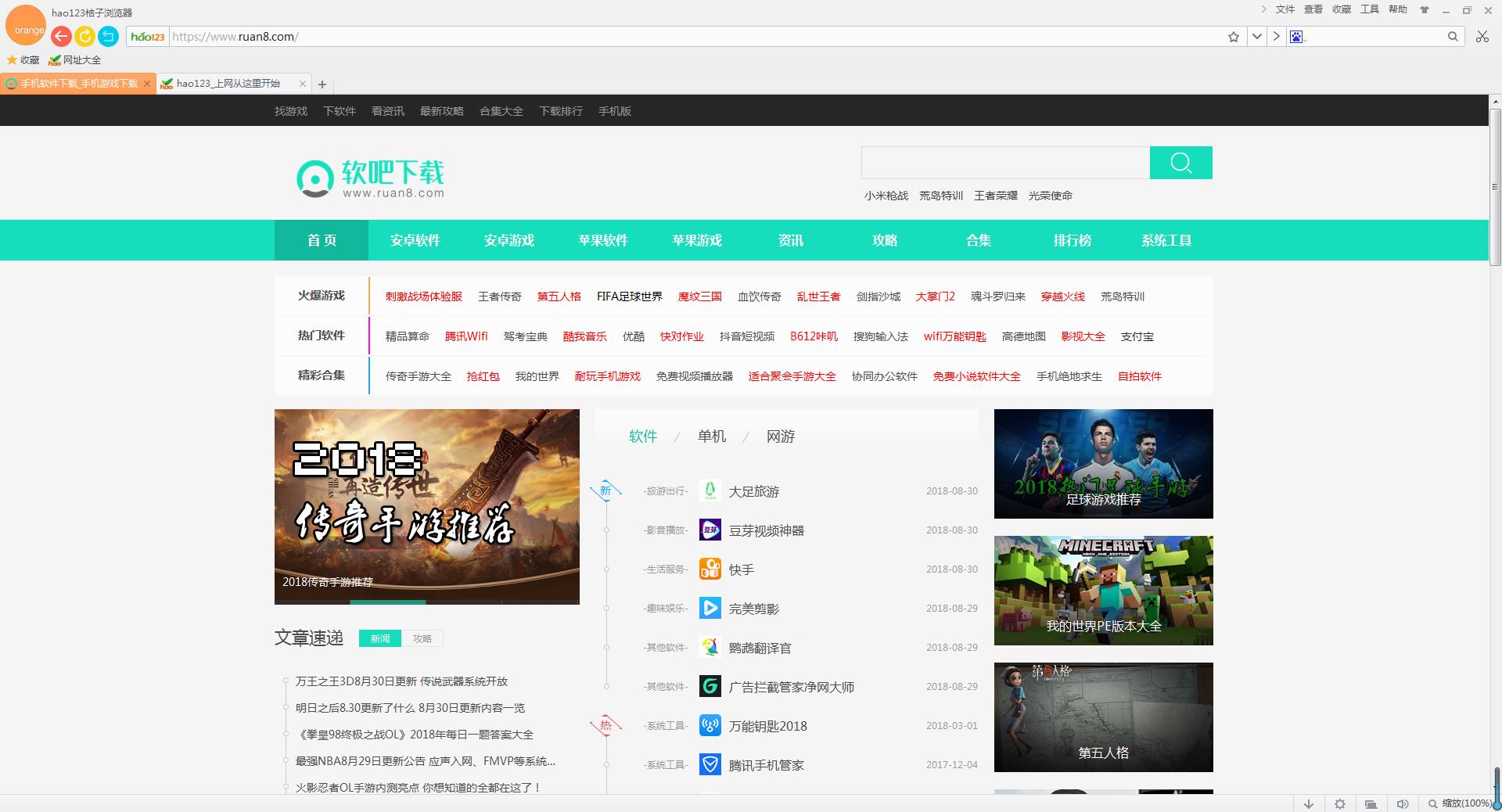1502x812 pixels.
Task: Open 腾讯Wifi in hot software row
Action: coord(466,336)
